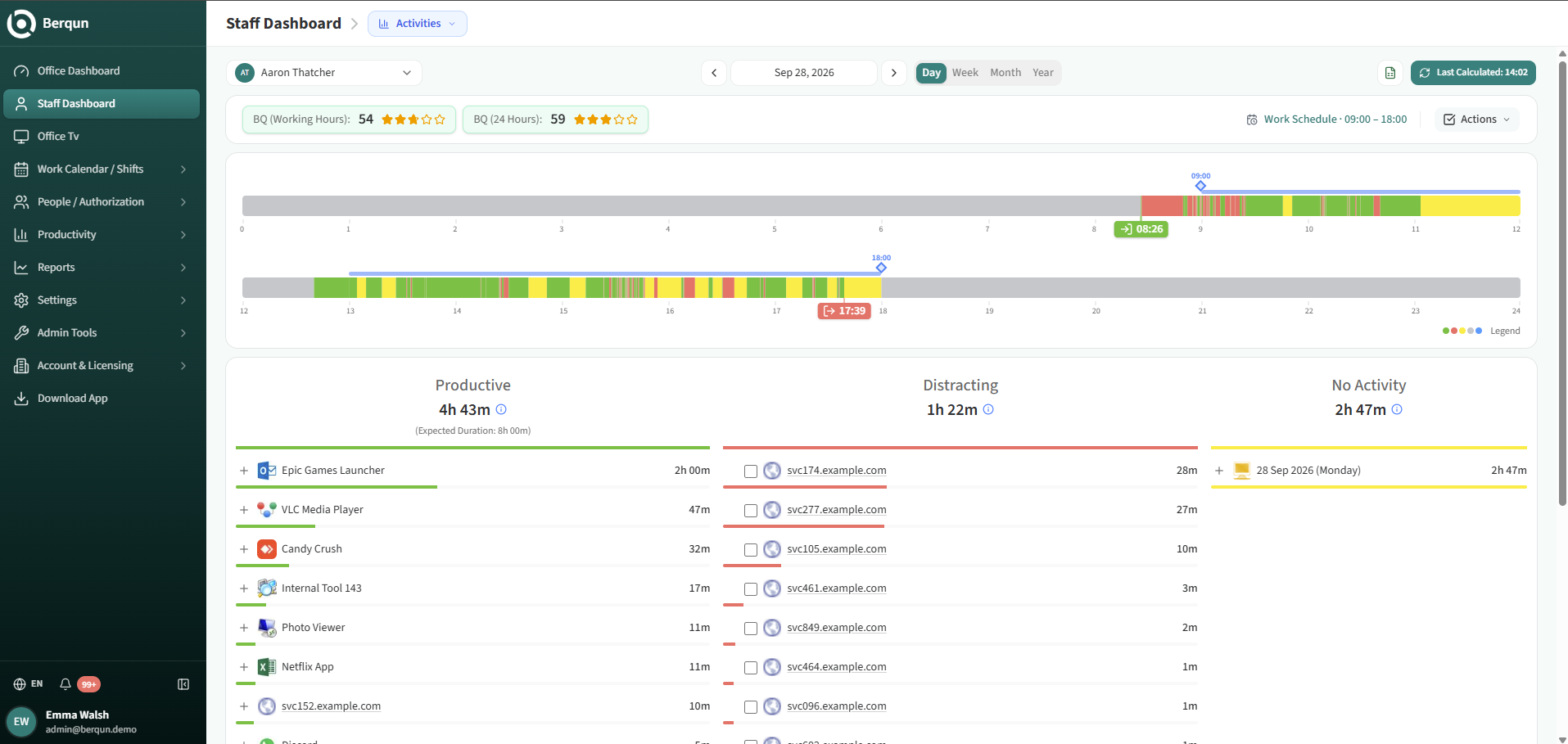Click the Distracting duration info icon
This screenshot has width=1568, height=744.
click(x=988, y=409)
